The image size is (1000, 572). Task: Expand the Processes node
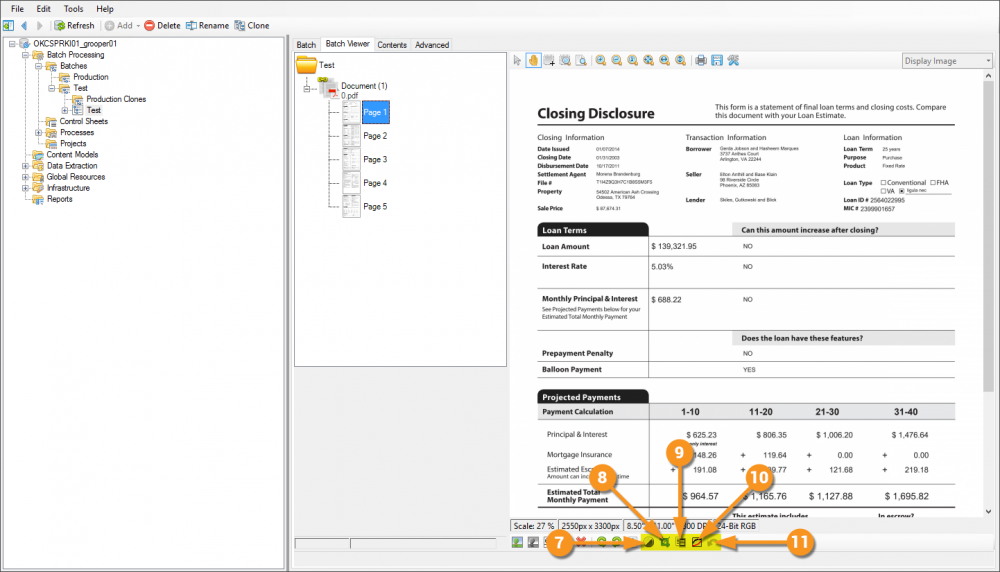click(x=39, y=133)
